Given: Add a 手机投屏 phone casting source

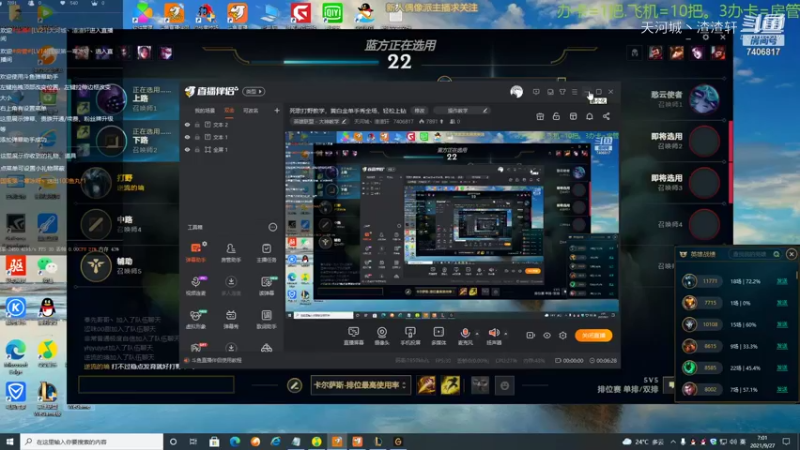Looking at the screenshot, I should [410, 336].
